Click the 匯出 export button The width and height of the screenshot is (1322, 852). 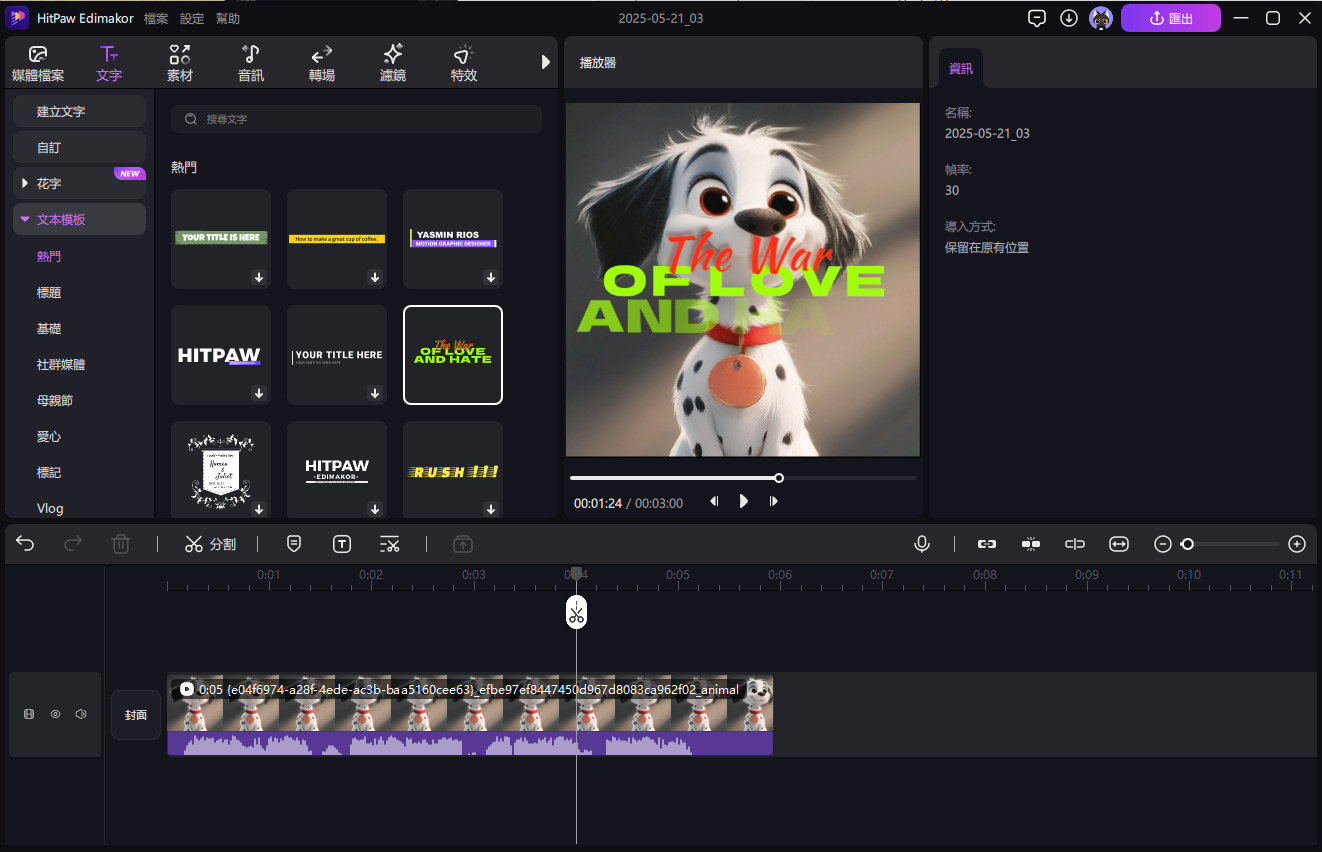(1171, 18)
